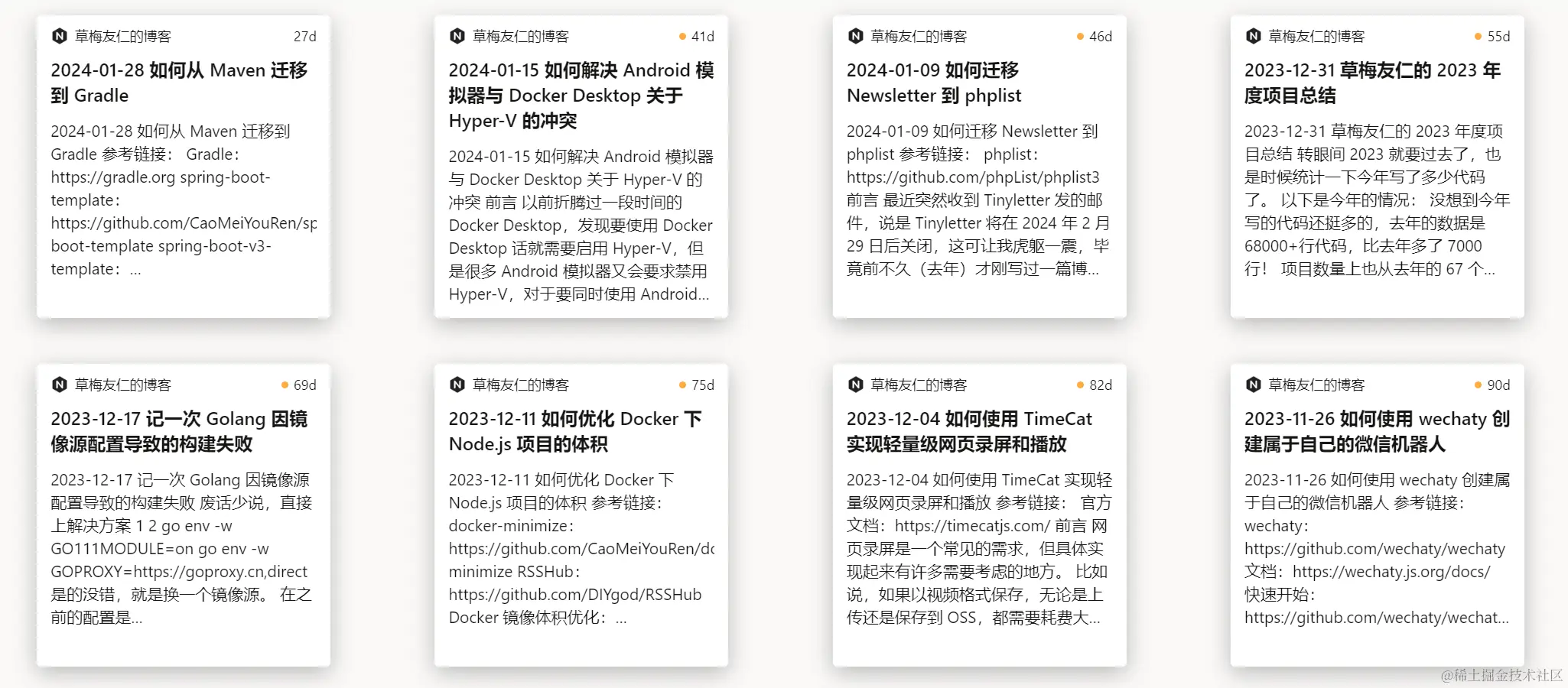
Task: Open the article titled '2024-01-28 如何从 Maven 迁移到 Gradle'
Action: pos(180,83)
